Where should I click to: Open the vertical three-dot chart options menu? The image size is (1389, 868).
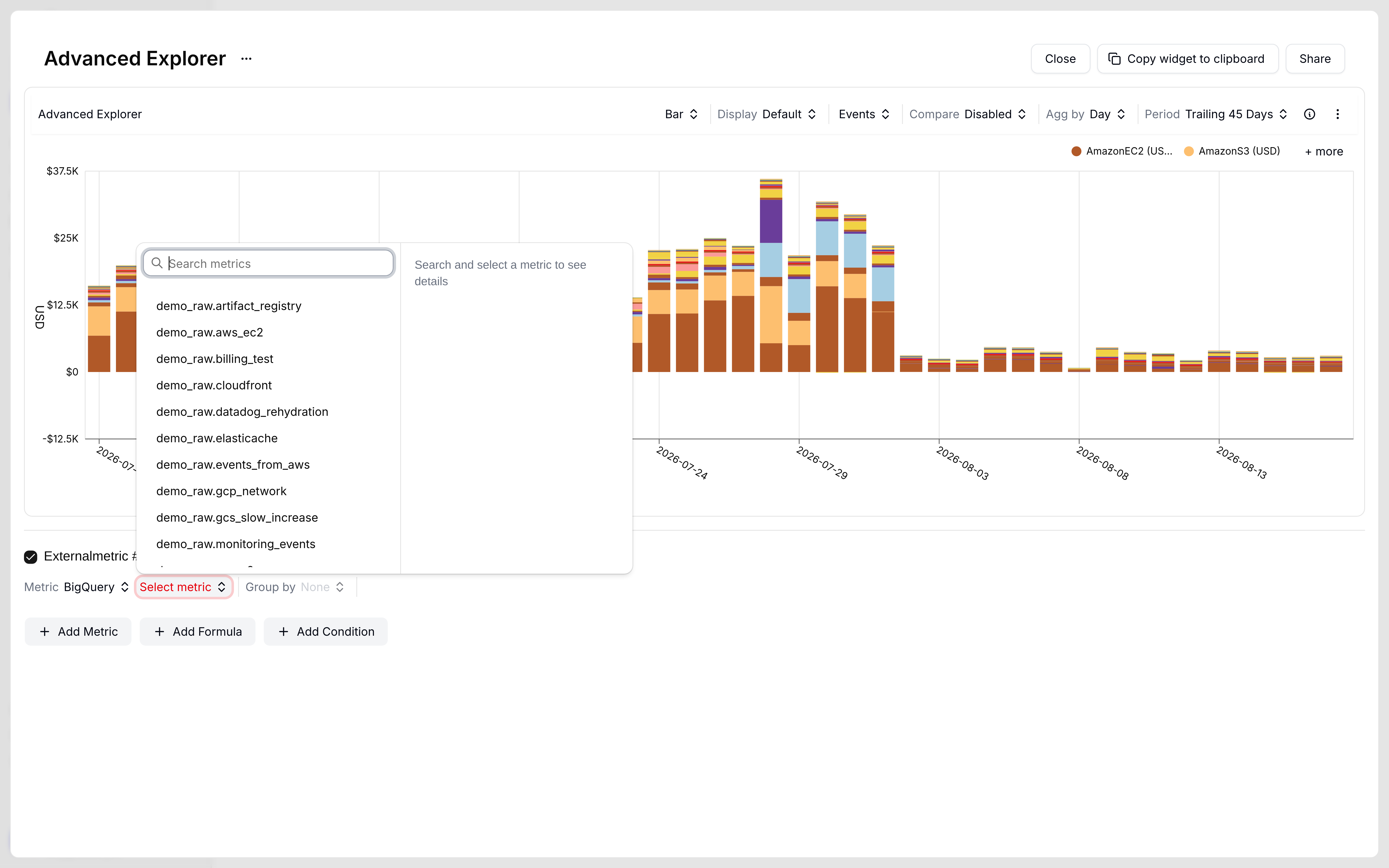coord(1337,114)
